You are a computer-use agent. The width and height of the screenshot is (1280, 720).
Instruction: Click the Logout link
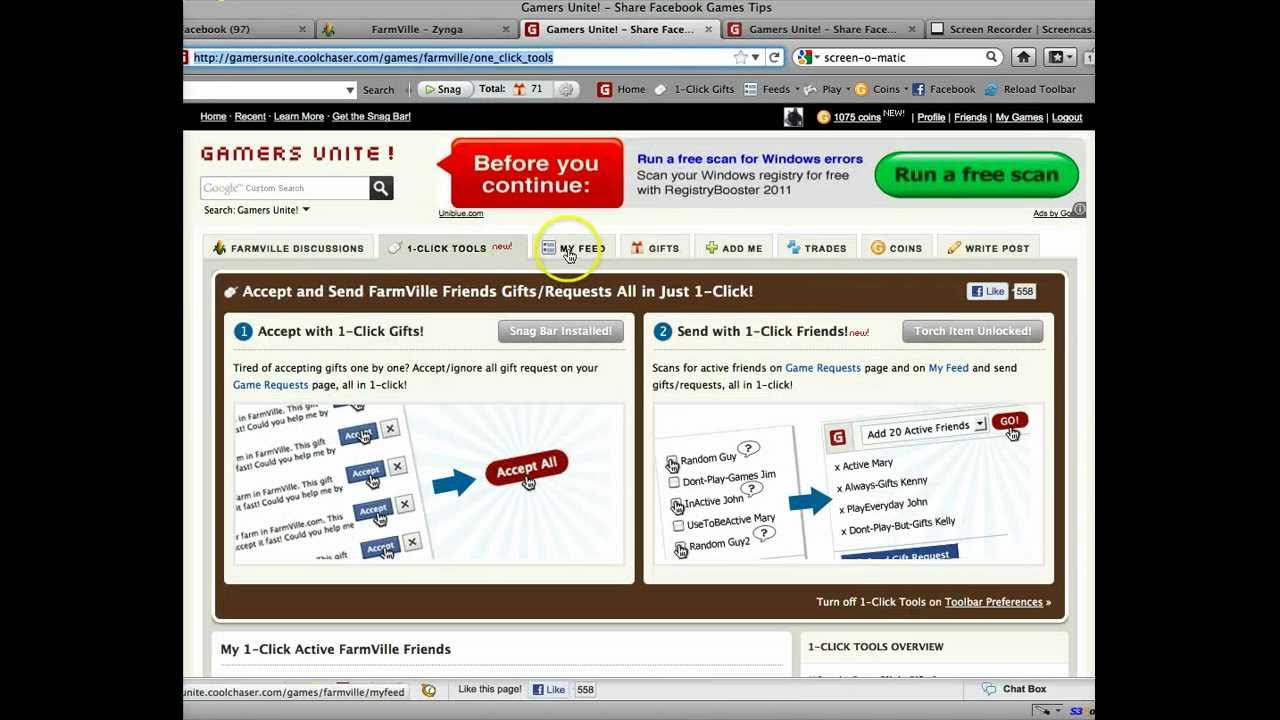pos(1067,118)
